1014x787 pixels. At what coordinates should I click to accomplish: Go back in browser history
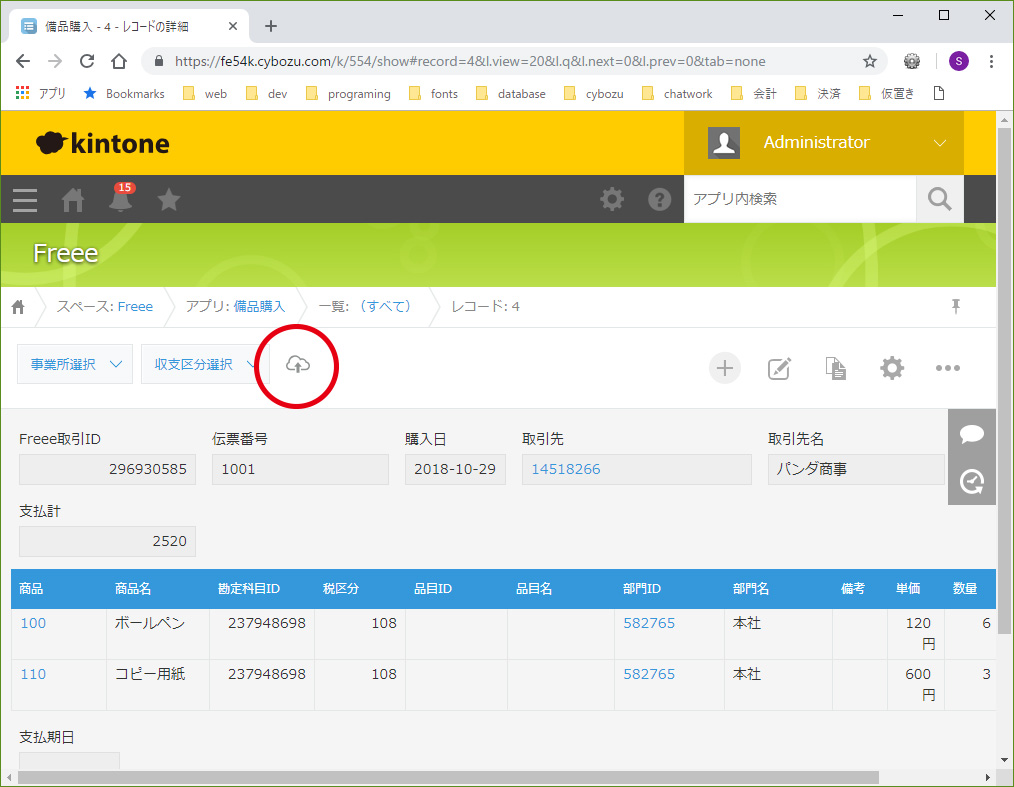coord(23,61)
